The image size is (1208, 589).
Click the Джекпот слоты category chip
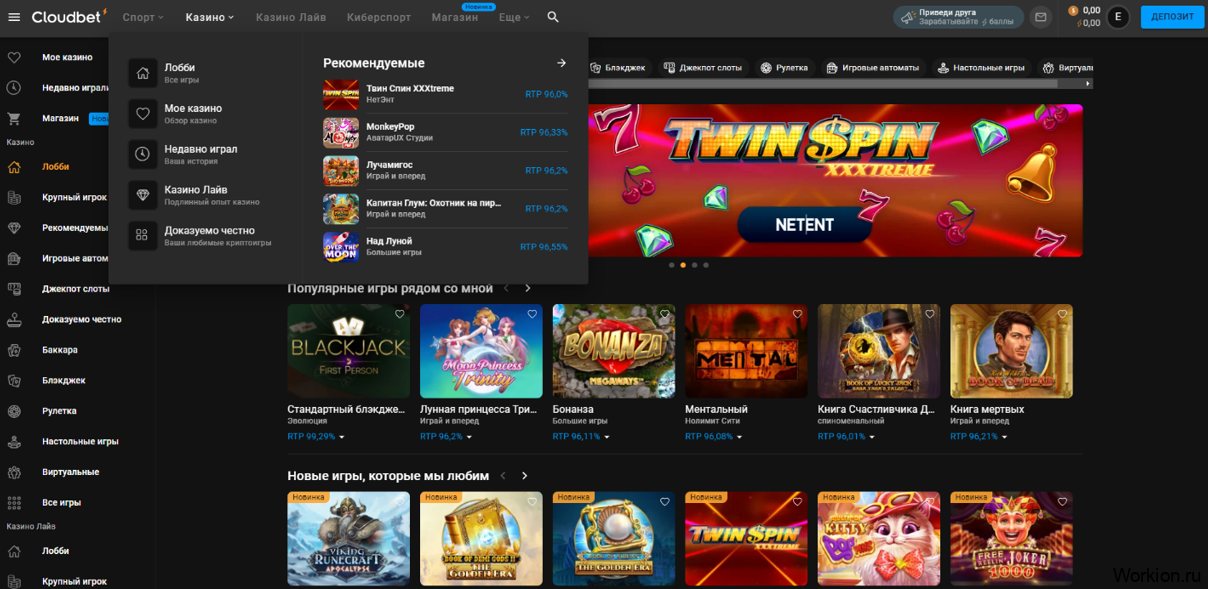click(703, 68)
